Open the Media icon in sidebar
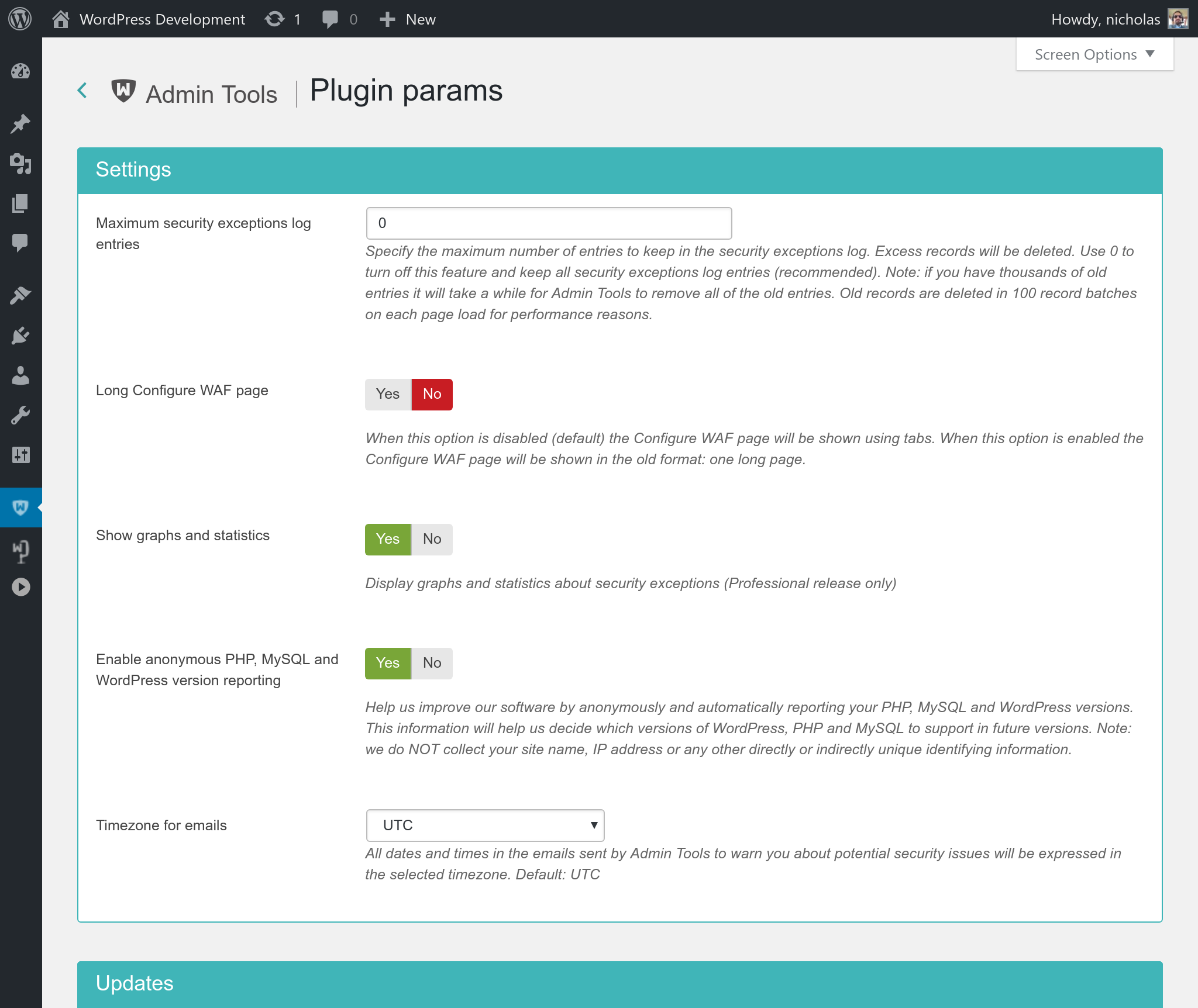 point(20,164)
